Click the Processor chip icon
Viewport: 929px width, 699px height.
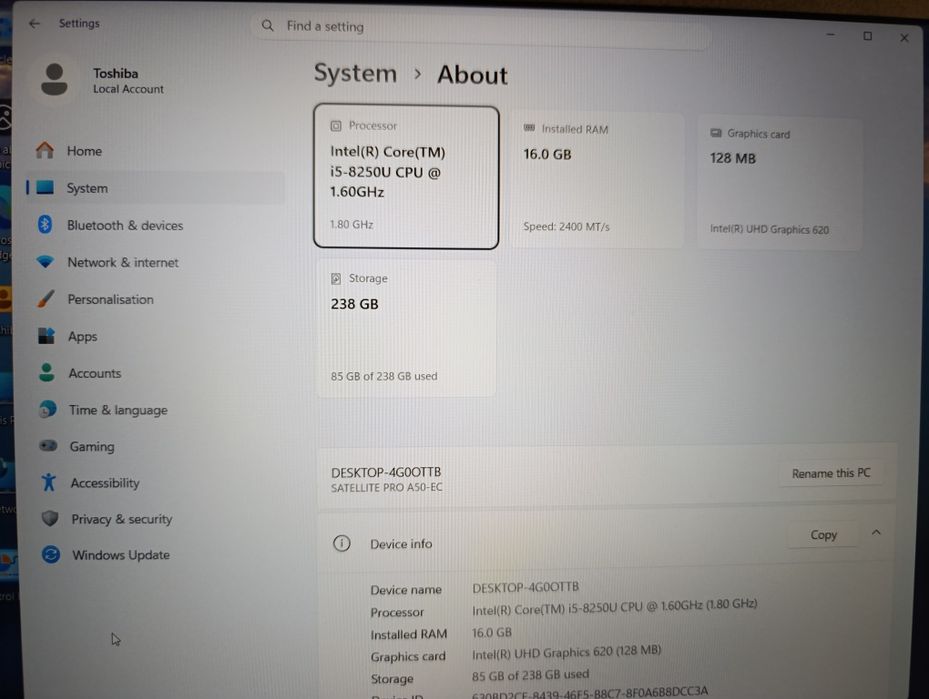(336, 126)
